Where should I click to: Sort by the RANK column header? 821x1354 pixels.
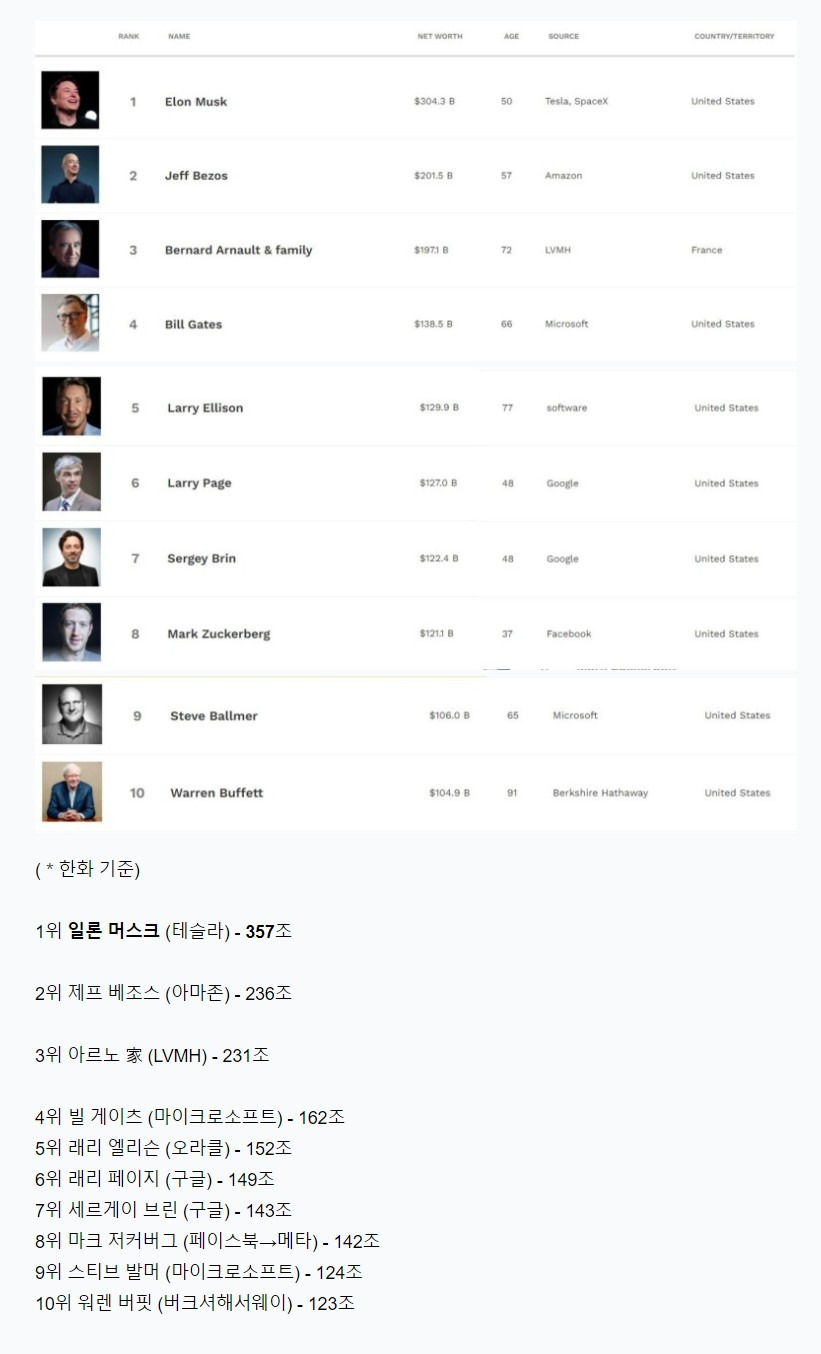129,36
